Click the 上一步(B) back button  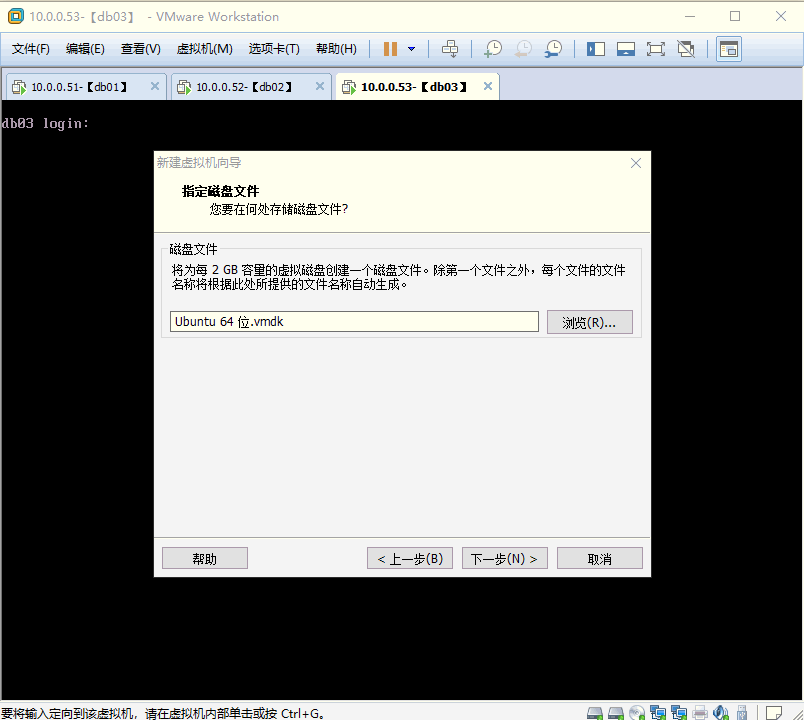[x=410, y=558]
